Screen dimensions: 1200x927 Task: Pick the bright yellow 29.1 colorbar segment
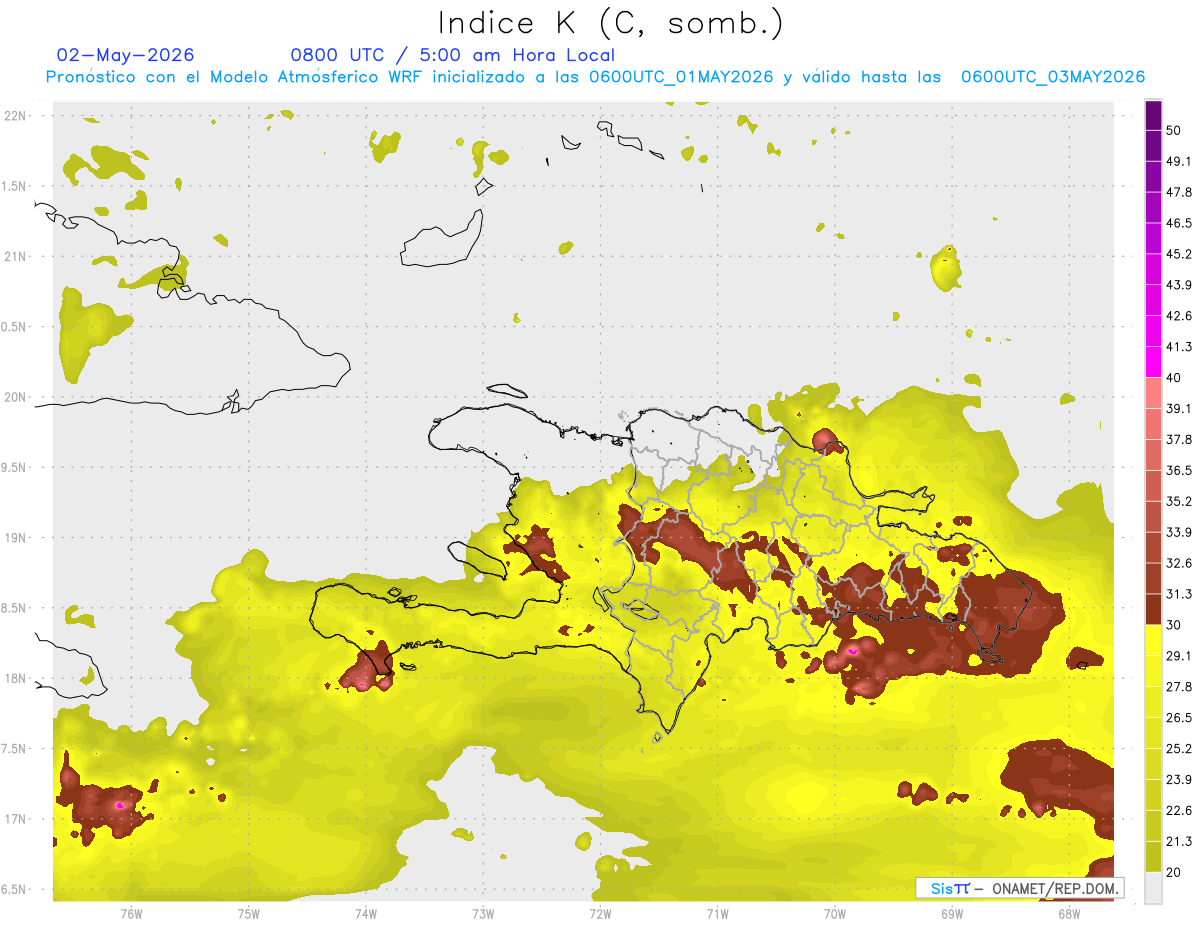coord(1153,641)
